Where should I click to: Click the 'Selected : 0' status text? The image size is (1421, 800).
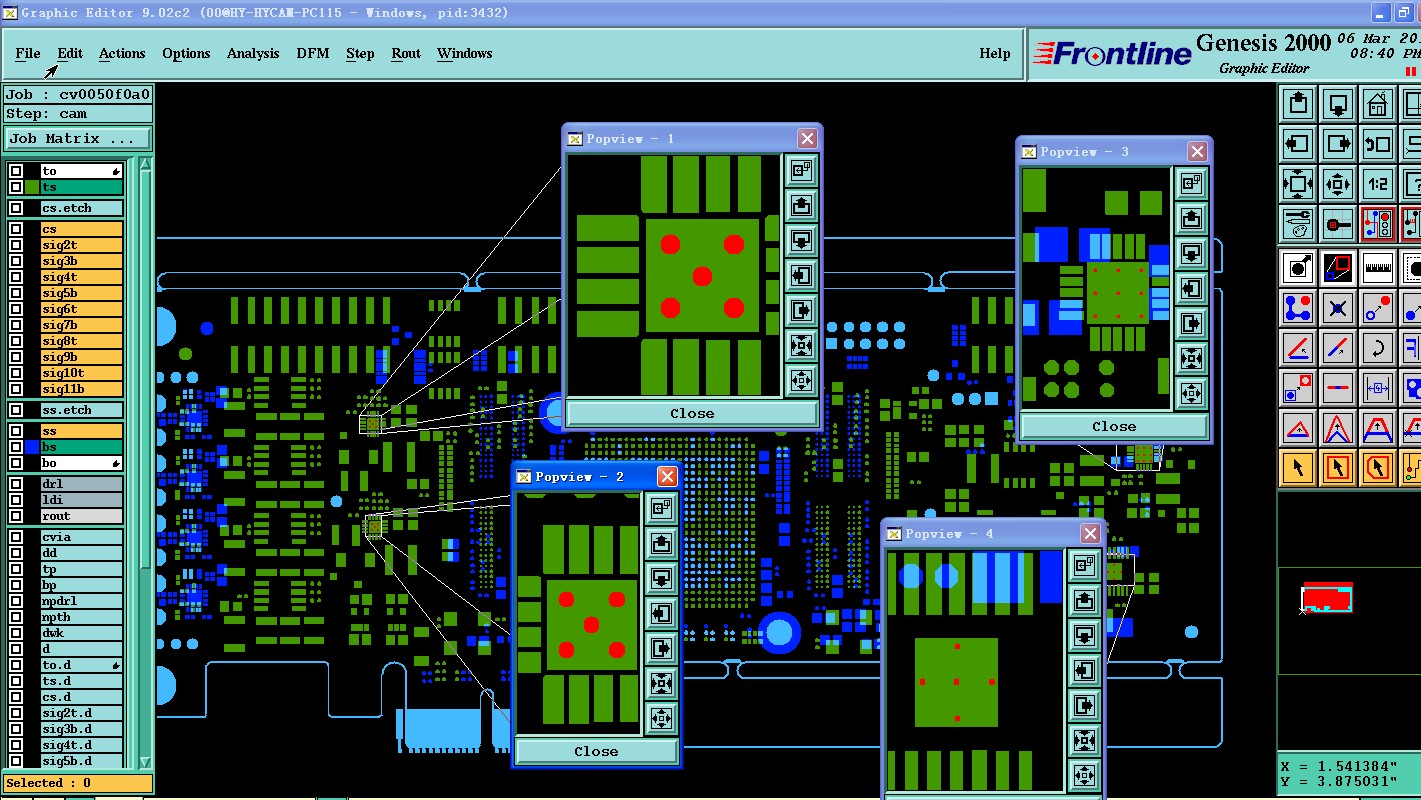click(x=48, y=783)
